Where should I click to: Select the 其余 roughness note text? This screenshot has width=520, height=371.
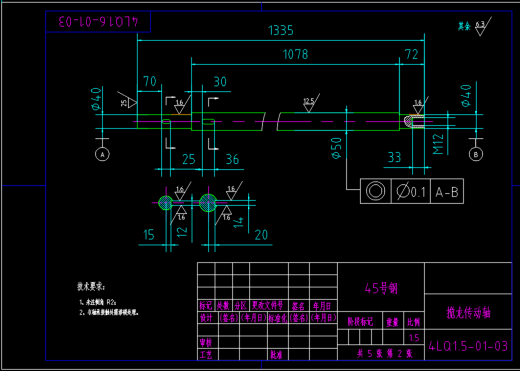pyautogui.click(x=464, y=26)
